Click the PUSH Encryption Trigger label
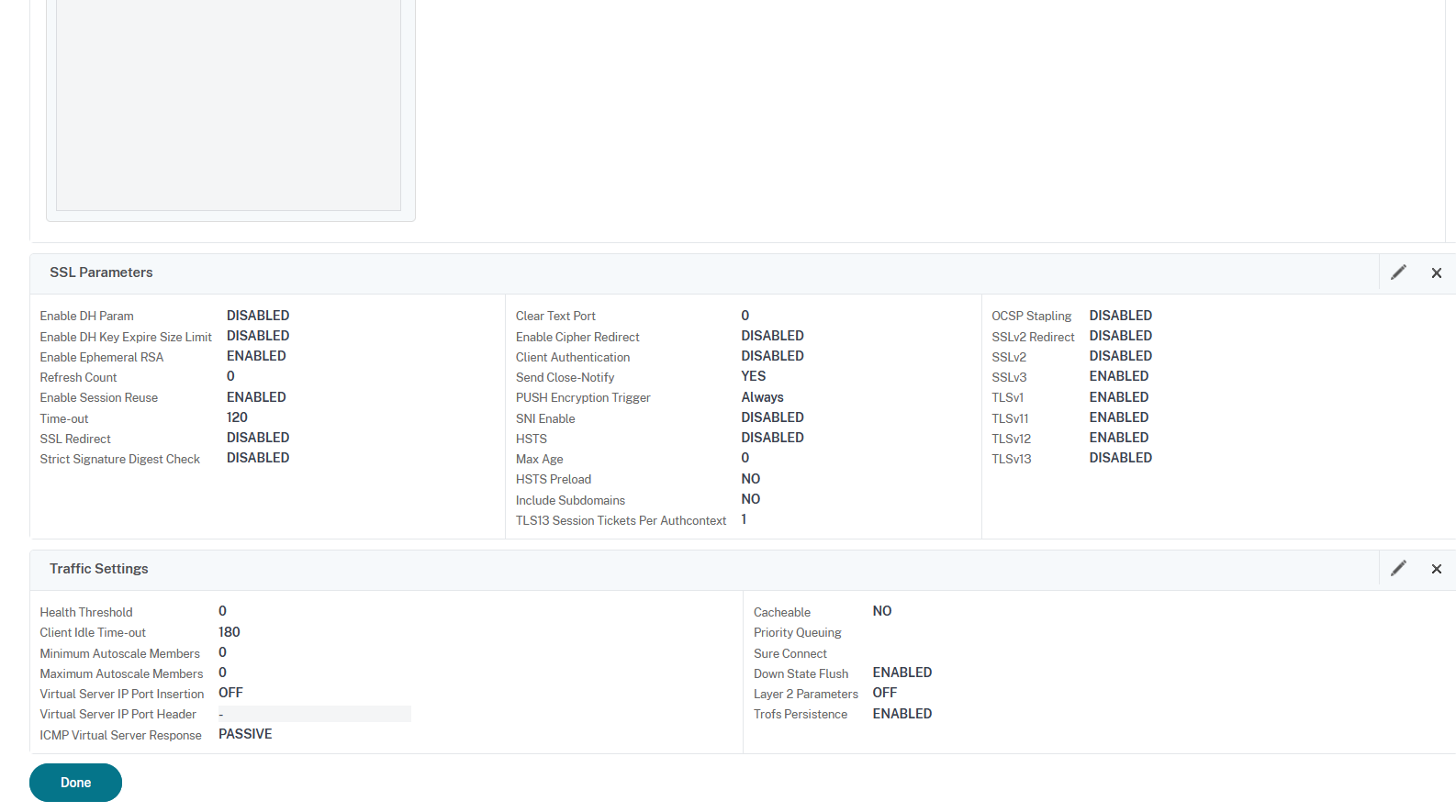Screen dimensions: 1456x812 [583, 398]
